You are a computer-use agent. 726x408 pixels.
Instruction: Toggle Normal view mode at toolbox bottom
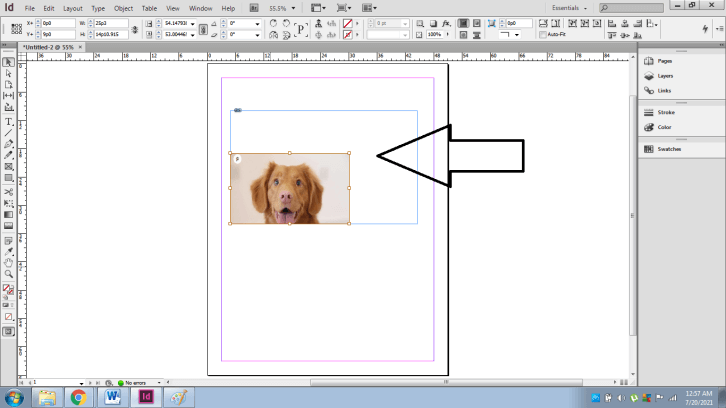coord(8,332)
